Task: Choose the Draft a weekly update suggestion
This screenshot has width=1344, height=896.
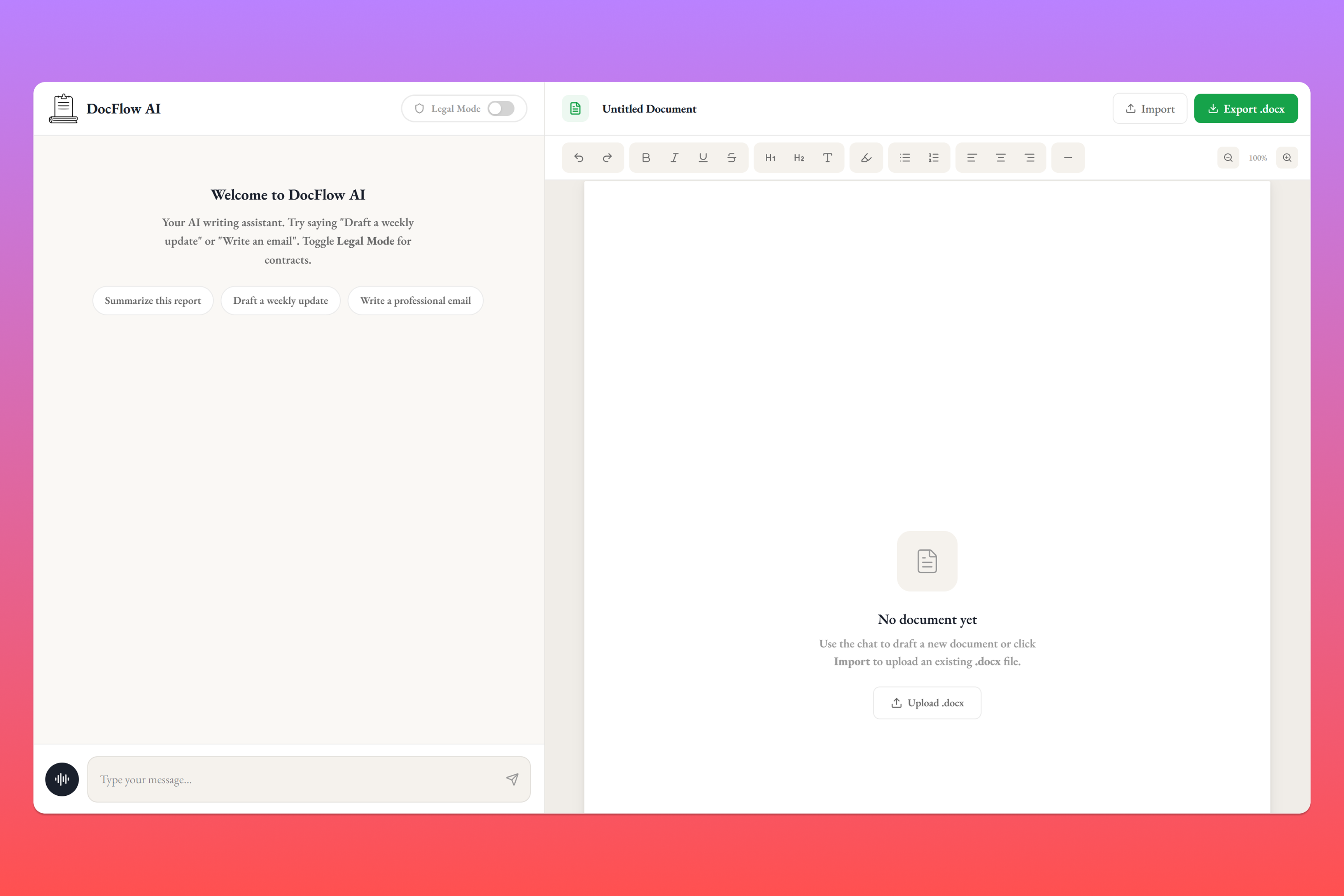Action: click(280, 301)
